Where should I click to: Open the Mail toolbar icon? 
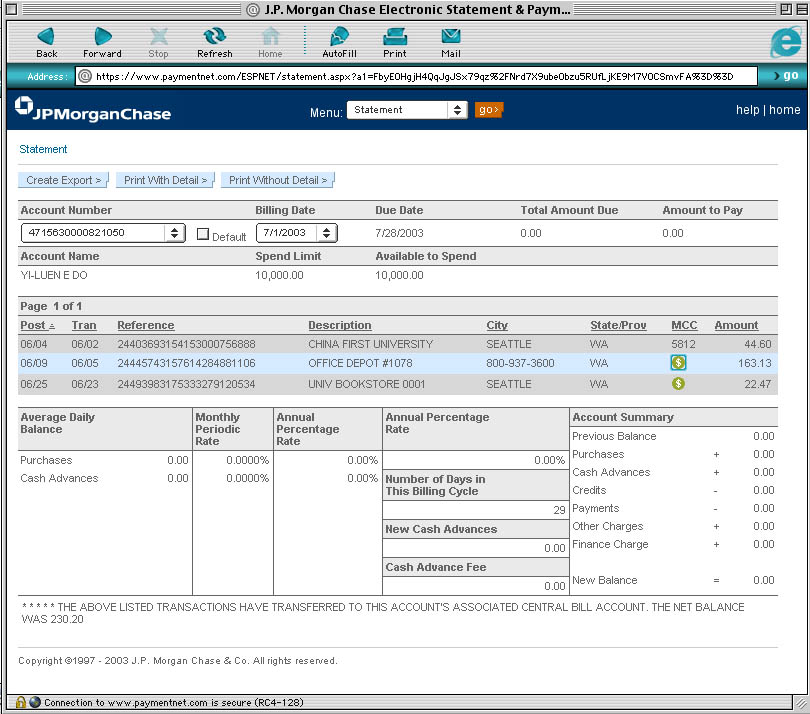tap(451, 36)
